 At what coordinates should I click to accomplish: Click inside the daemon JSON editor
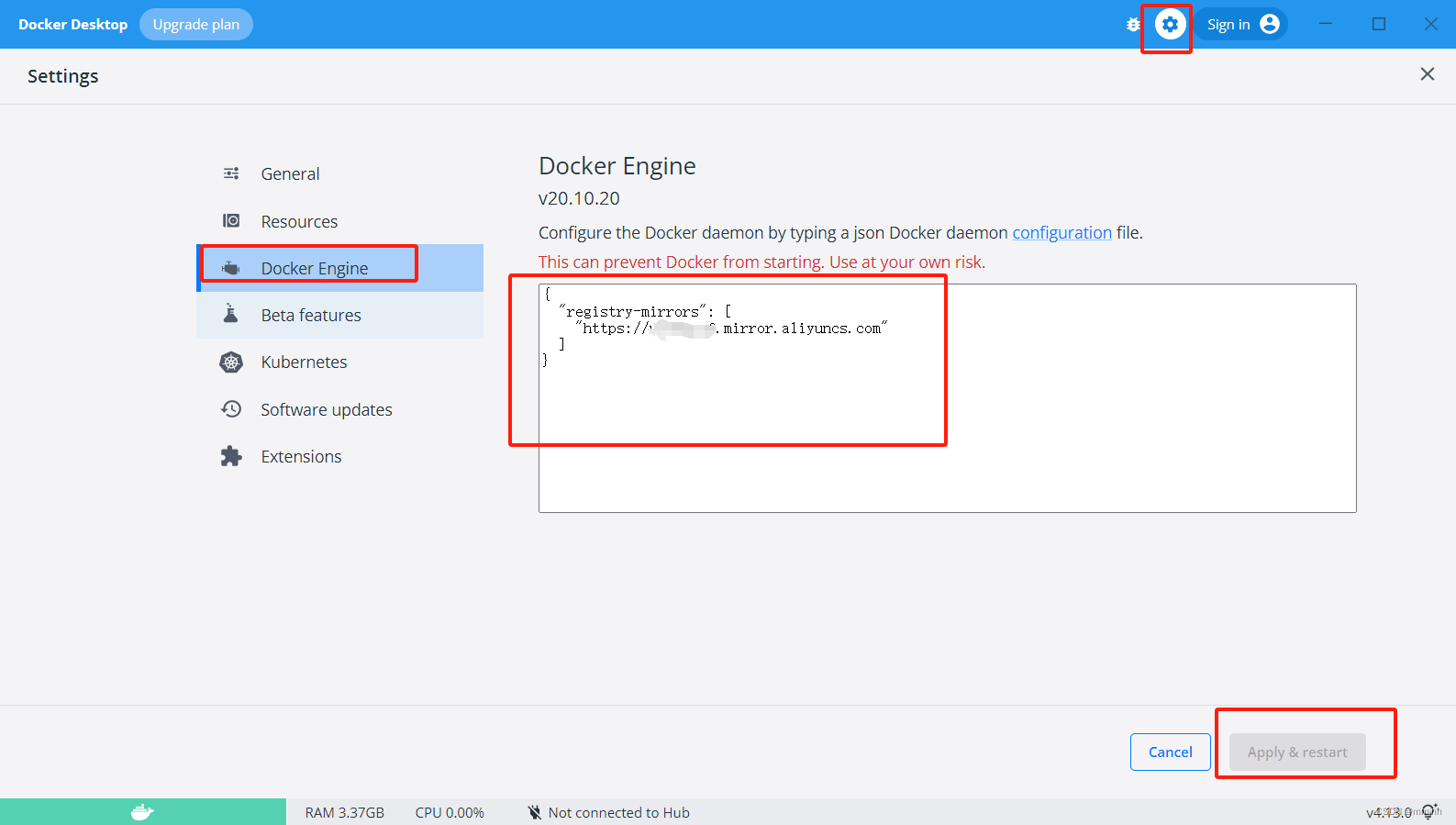click(947, 398)
